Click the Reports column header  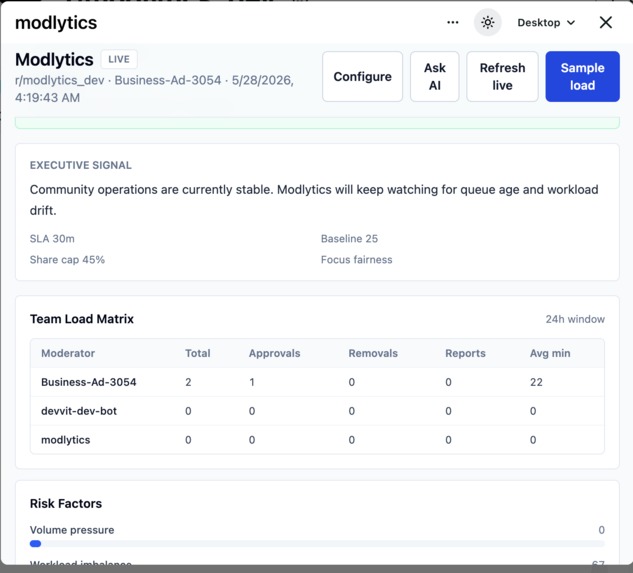[x=465, y=353]
